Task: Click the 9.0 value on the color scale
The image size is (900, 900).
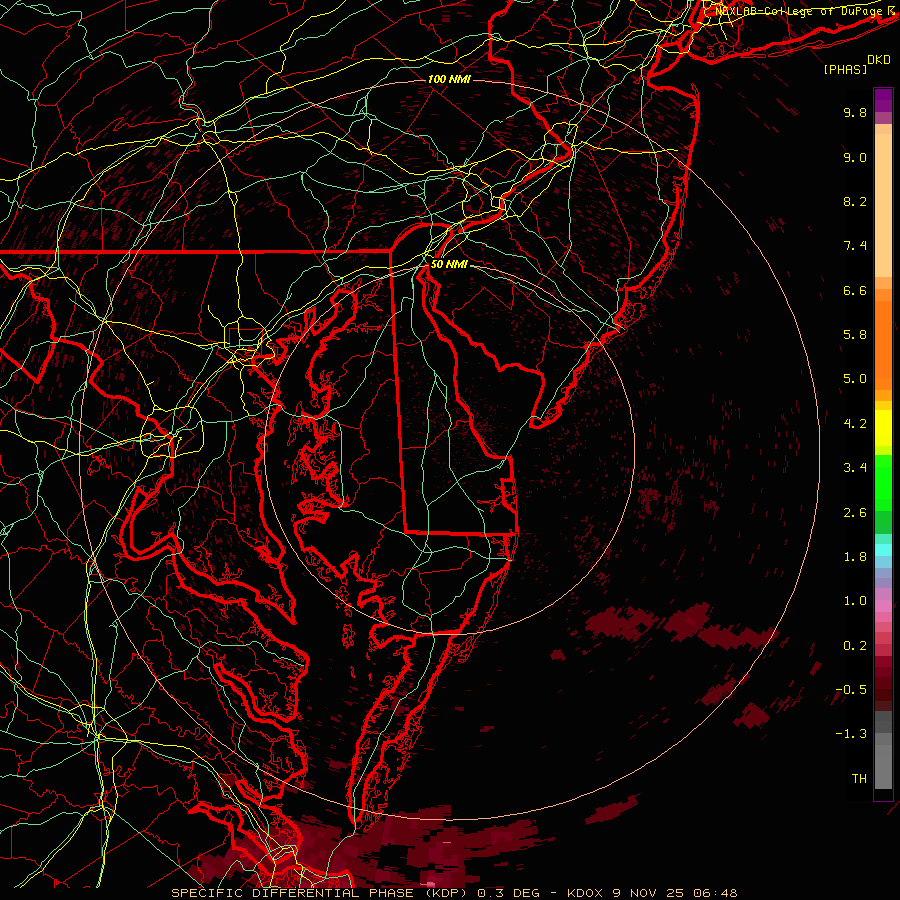Action: [855, 157]
